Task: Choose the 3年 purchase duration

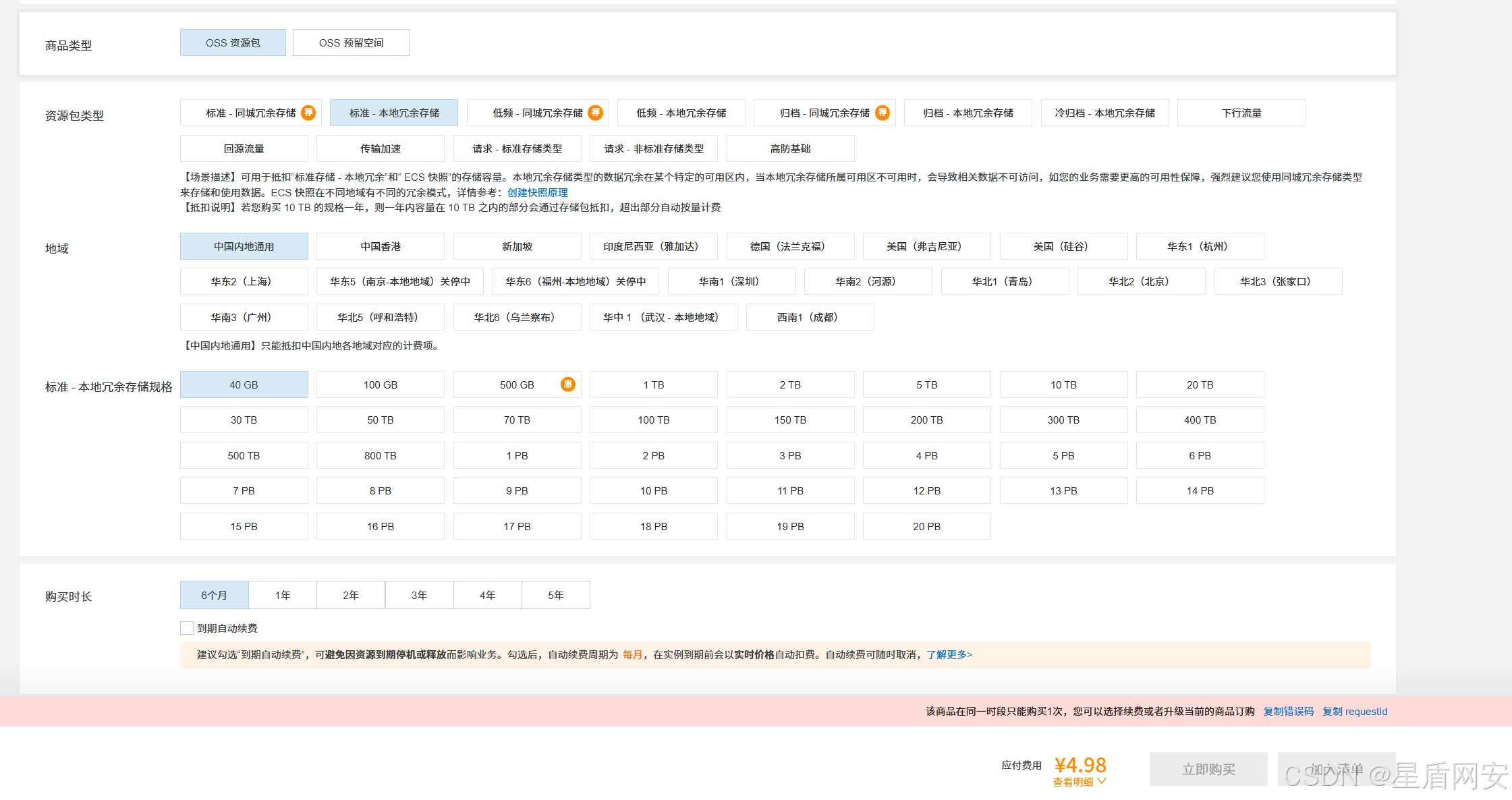Action: tap(419, 595)
